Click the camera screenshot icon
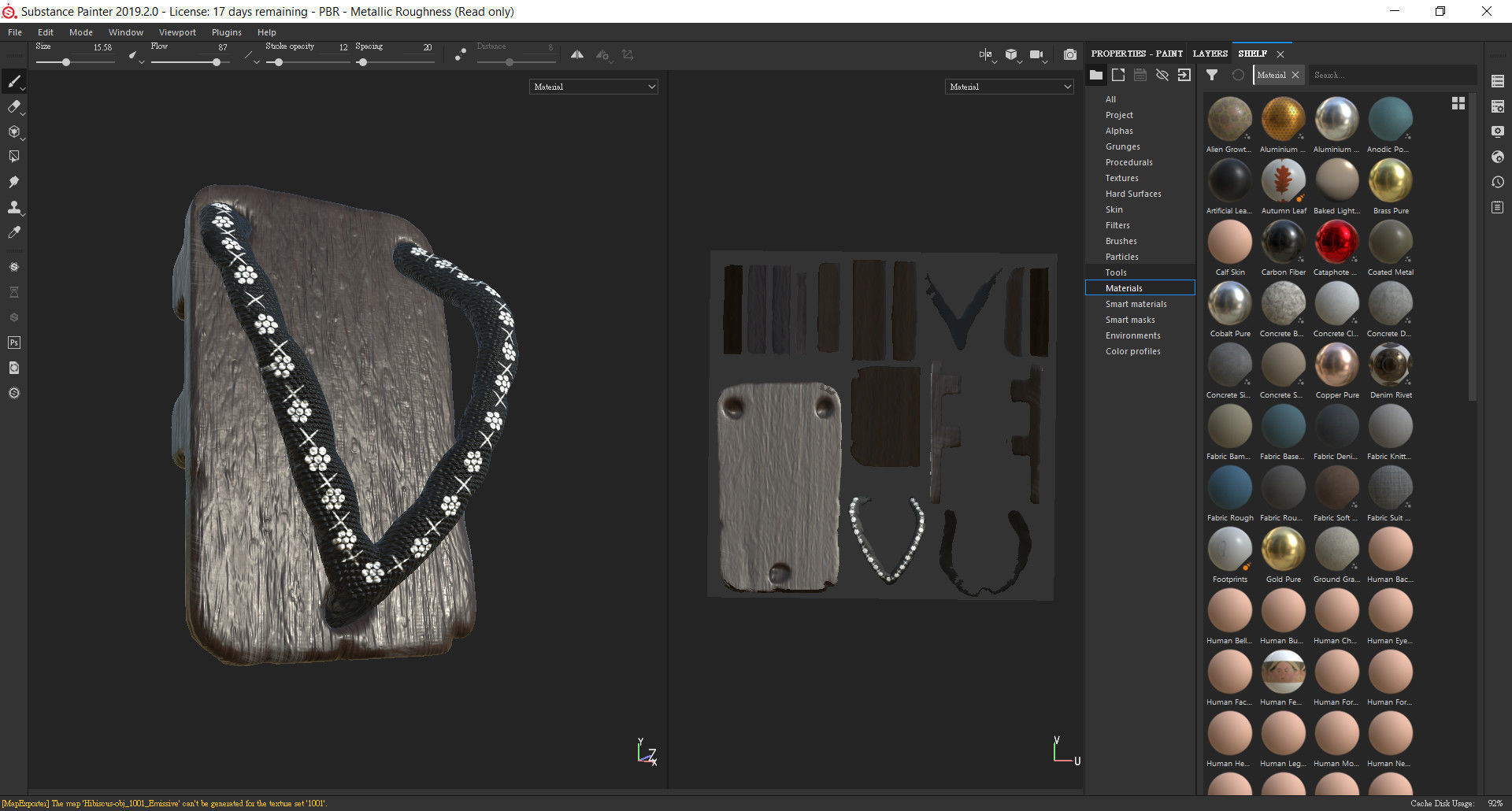The height and width of the screenshot is (811, 1512). coord(1069,54)
